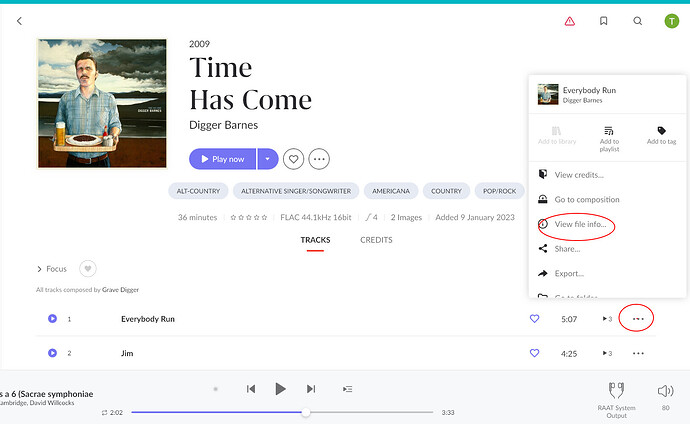This screenshot has width=690, height=424.
Task: Click Add to library in popup
Action: point(557,135)
